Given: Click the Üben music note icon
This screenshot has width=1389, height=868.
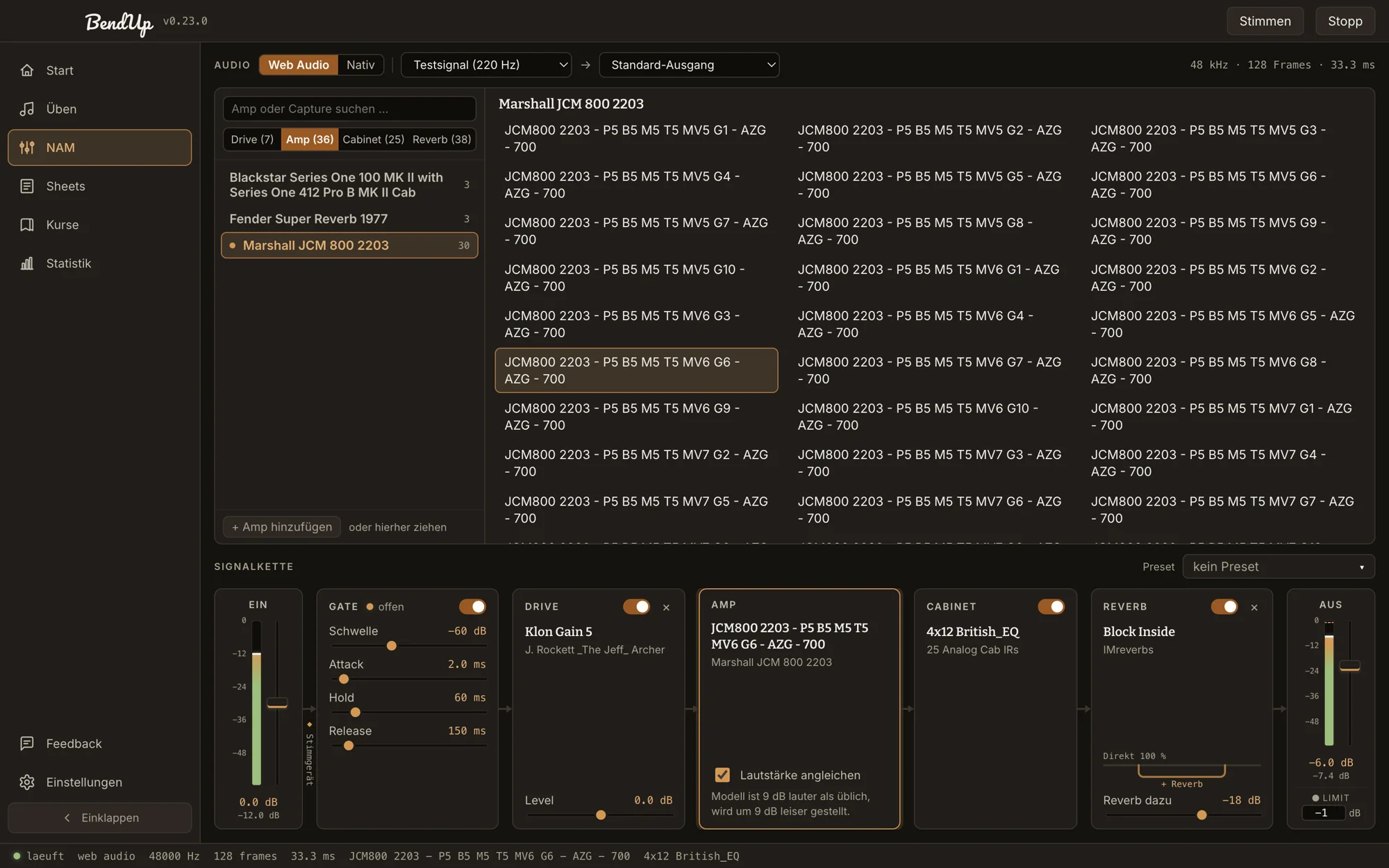Looking at the screenshot, I should click(27, 109).
